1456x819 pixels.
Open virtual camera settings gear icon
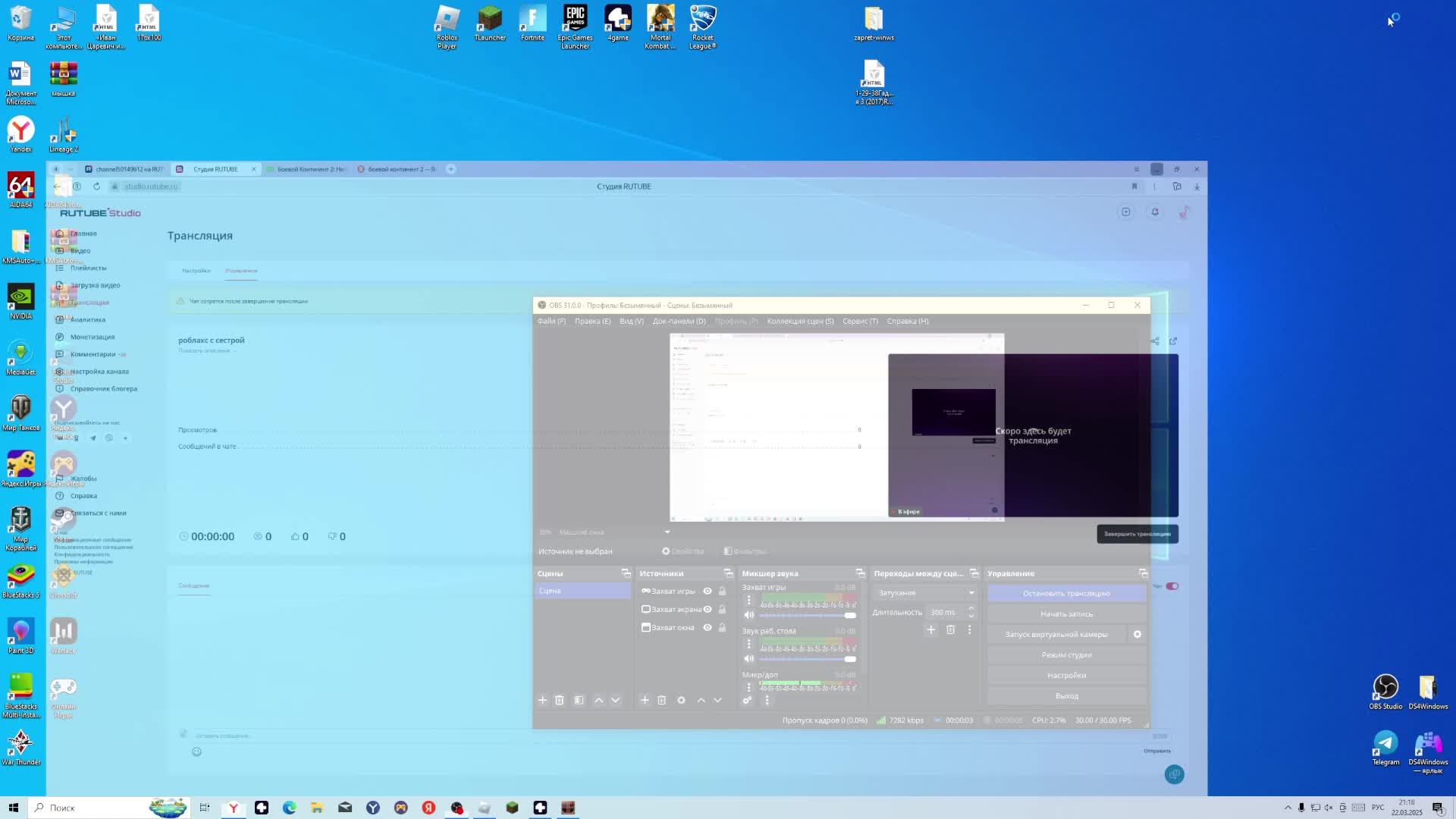(x=1137, y=635)
